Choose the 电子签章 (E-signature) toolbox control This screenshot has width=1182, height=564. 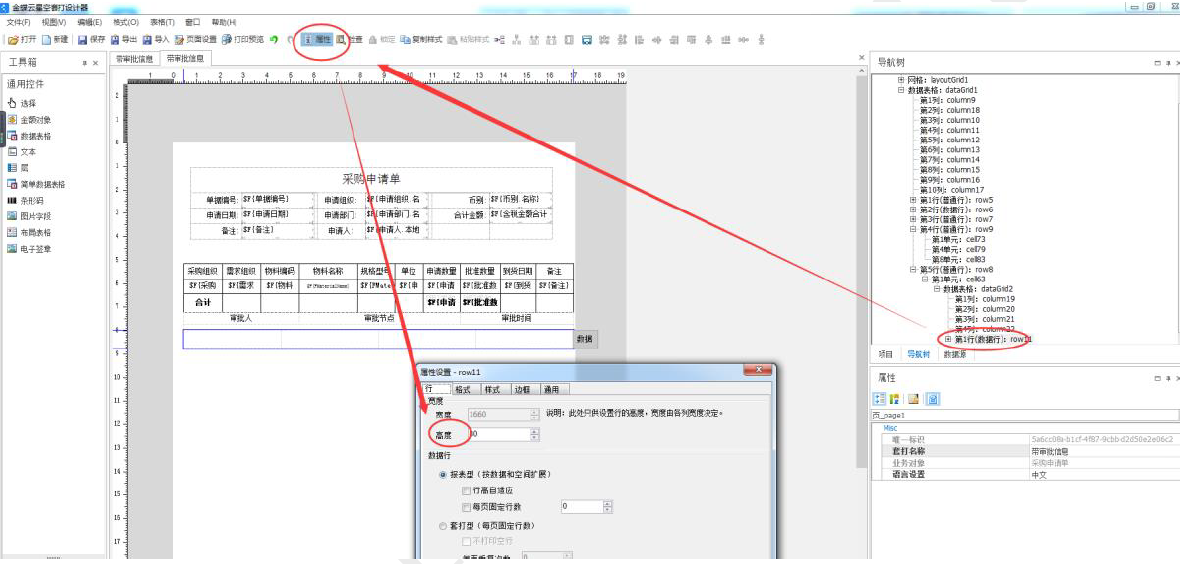click(34, 249)
